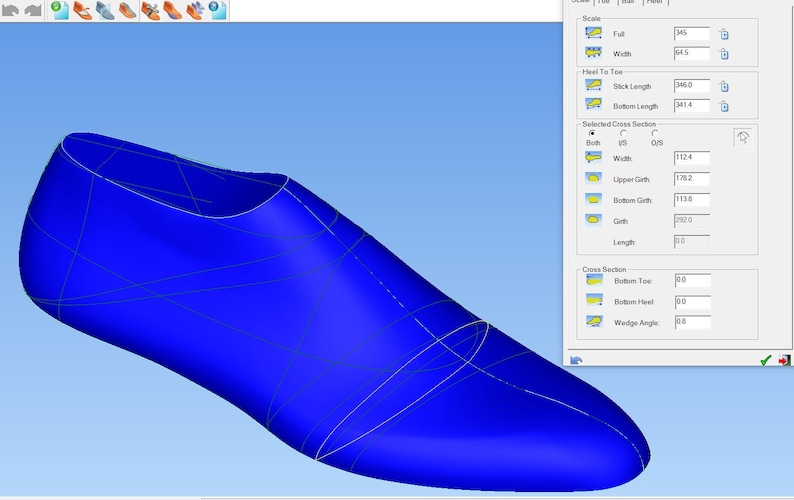This screenshot has height=500, width=794.
Task: Click the scale Width field showing 64.5
Action: click(692, 53)
